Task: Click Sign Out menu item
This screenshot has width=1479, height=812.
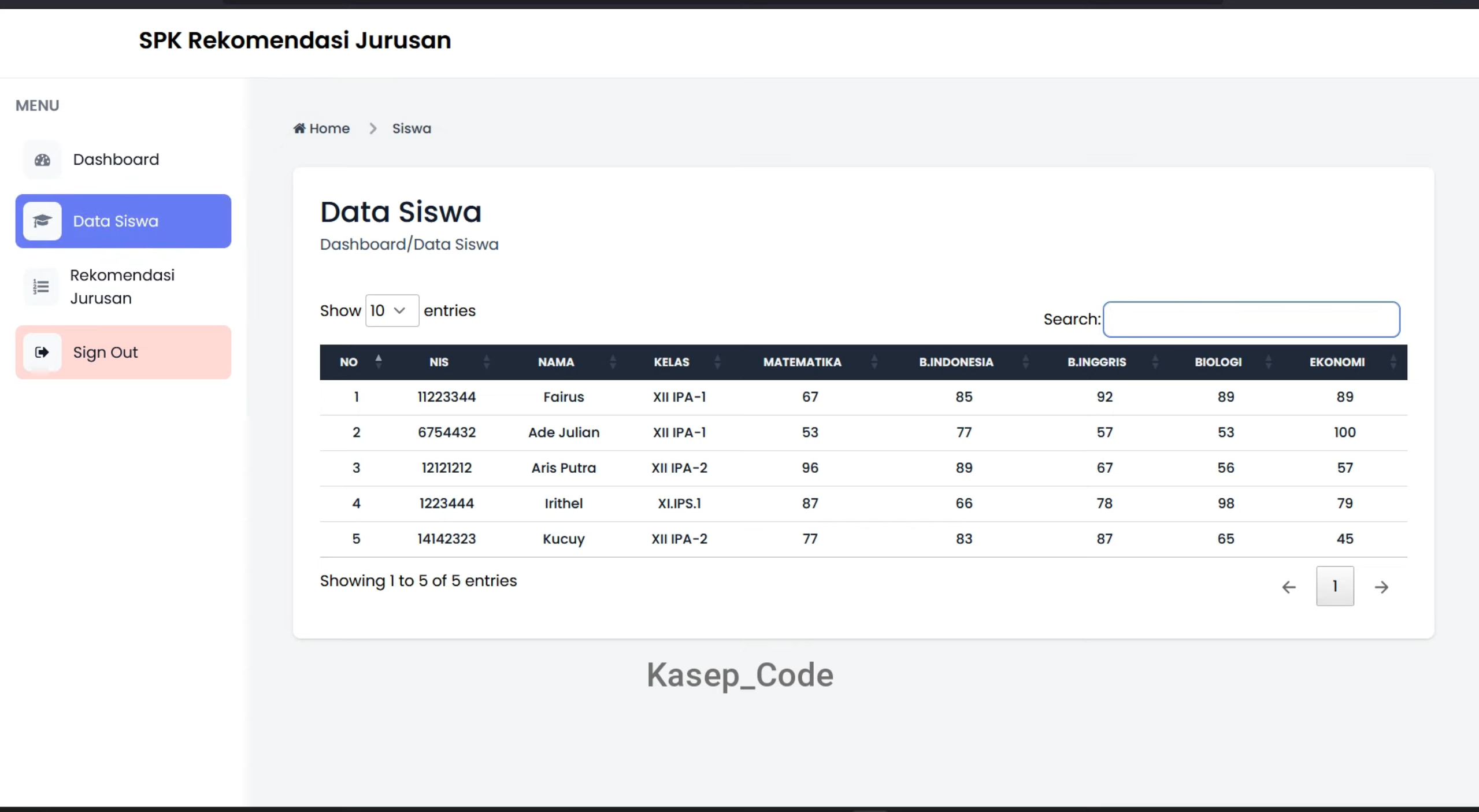Action: point(123,352)
